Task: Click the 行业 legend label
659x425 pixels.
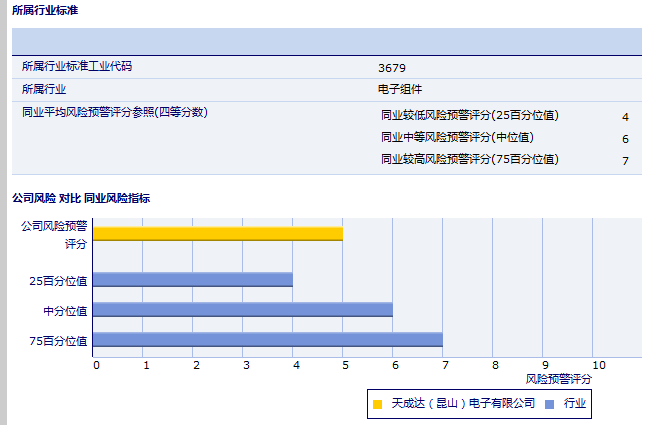Action: tap(575, 404)
